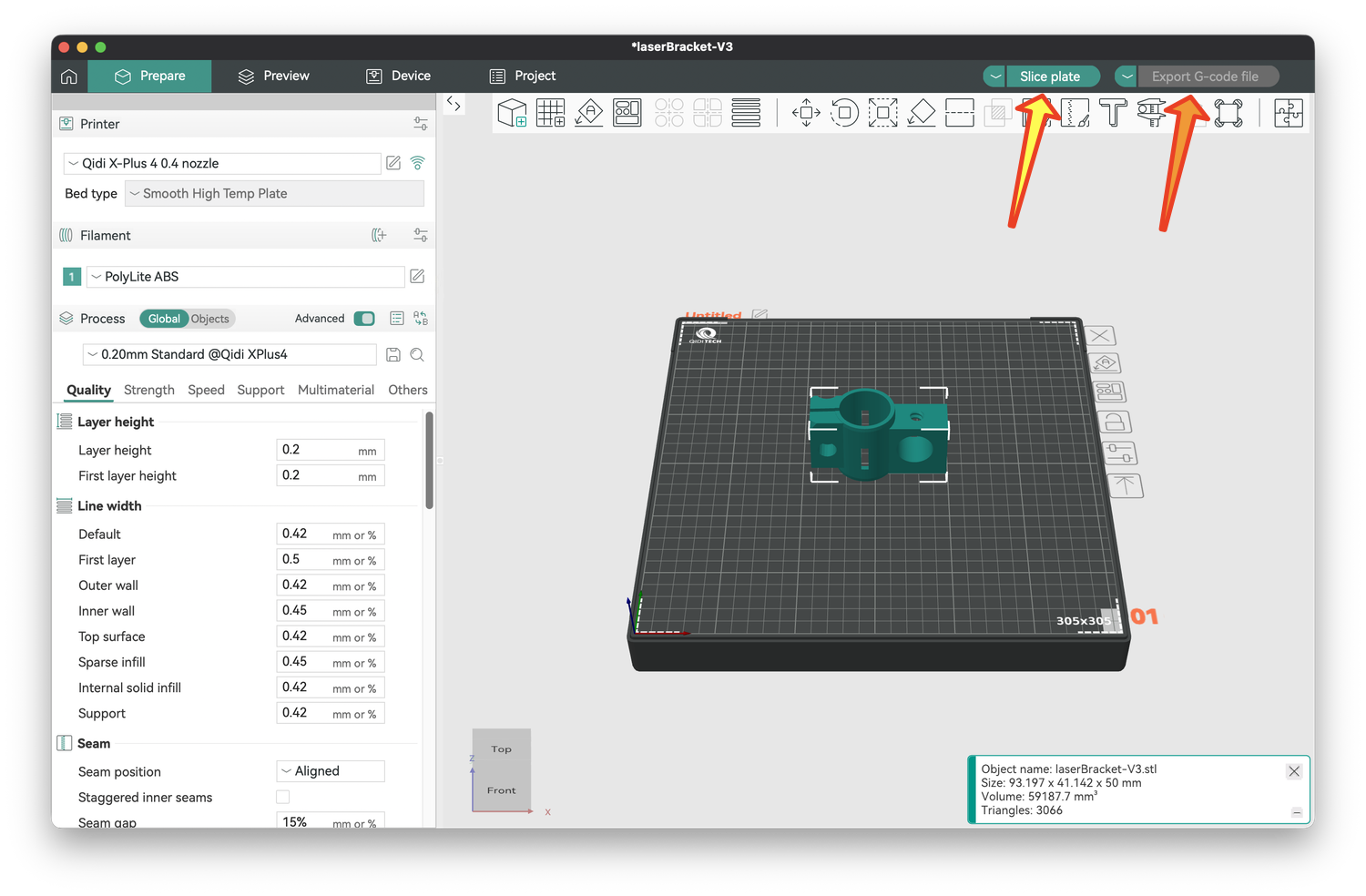
Task: Open the Text emboss tool
Action: [1113, 113]
